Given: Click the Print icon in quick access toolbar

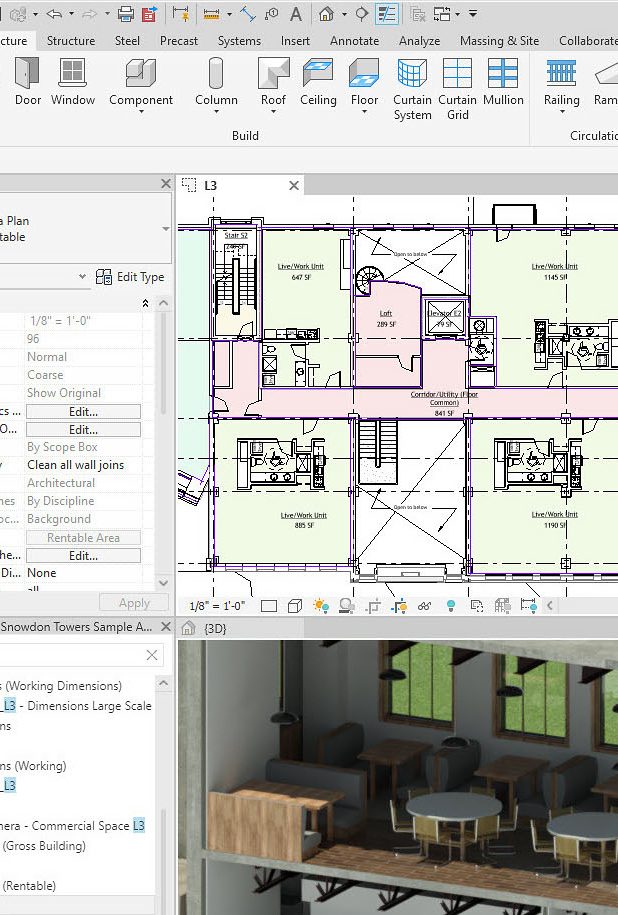Looking at the screenshot, I should (126, 14).
